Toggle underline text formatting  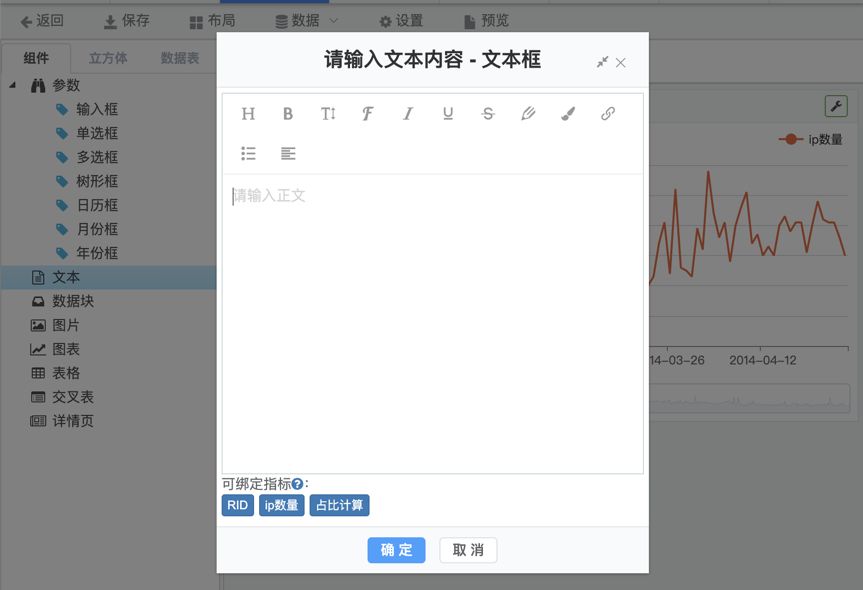[x=448, y=114]
